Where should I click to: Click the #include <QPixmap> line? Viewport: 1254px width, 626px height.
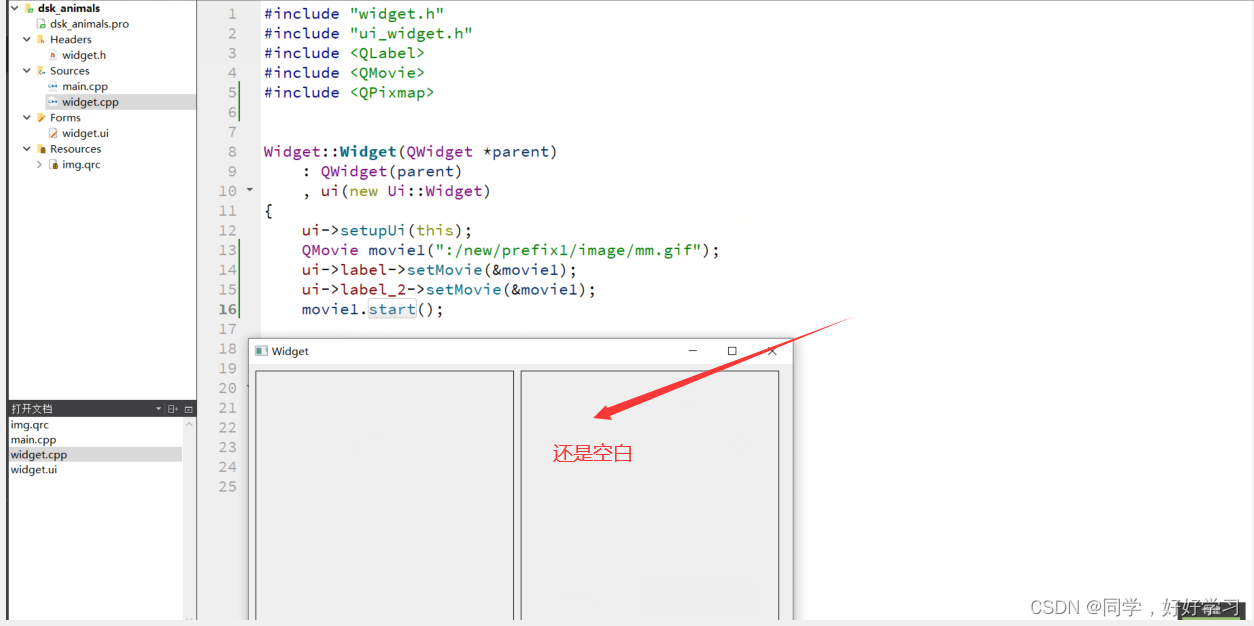[x=349, y=92]
